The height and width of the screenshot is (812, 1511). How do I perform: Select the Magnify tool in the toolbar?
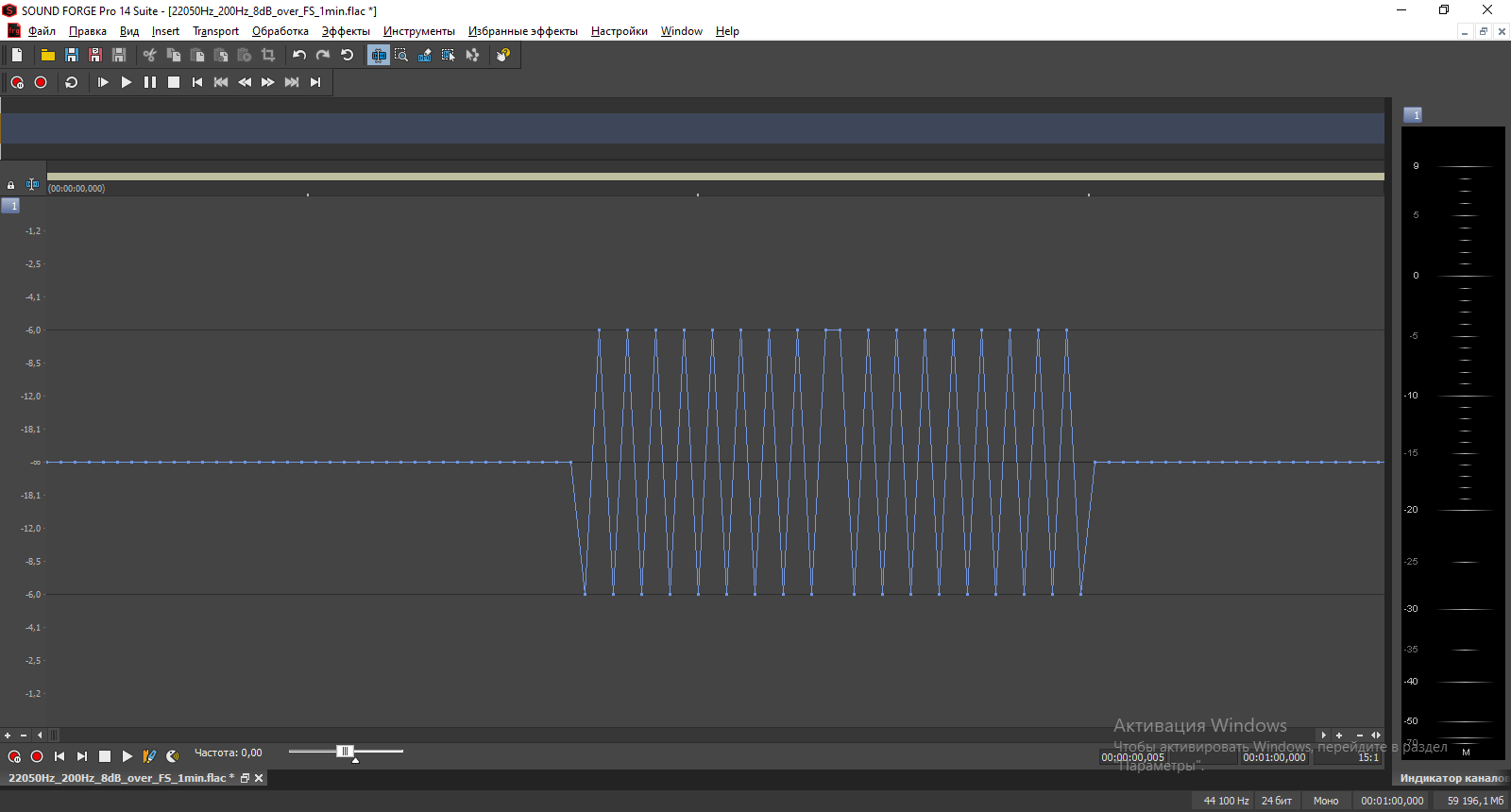401,55
